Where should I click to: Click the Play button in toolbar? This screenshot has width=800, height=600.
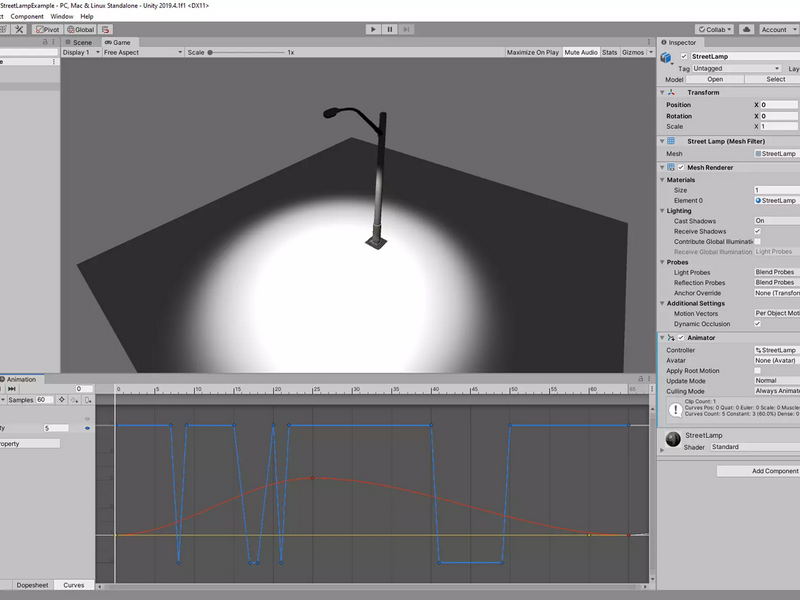(373, 30)
